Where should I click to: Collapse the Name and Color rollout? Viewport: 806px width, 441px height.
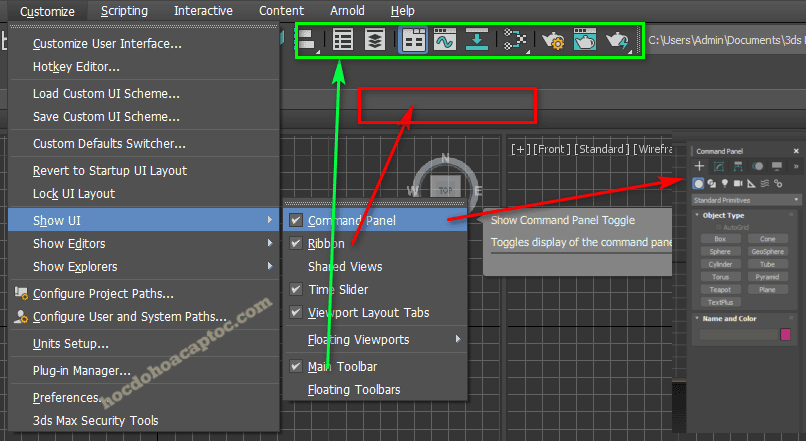pyautogui.click(x=729, y=319)
